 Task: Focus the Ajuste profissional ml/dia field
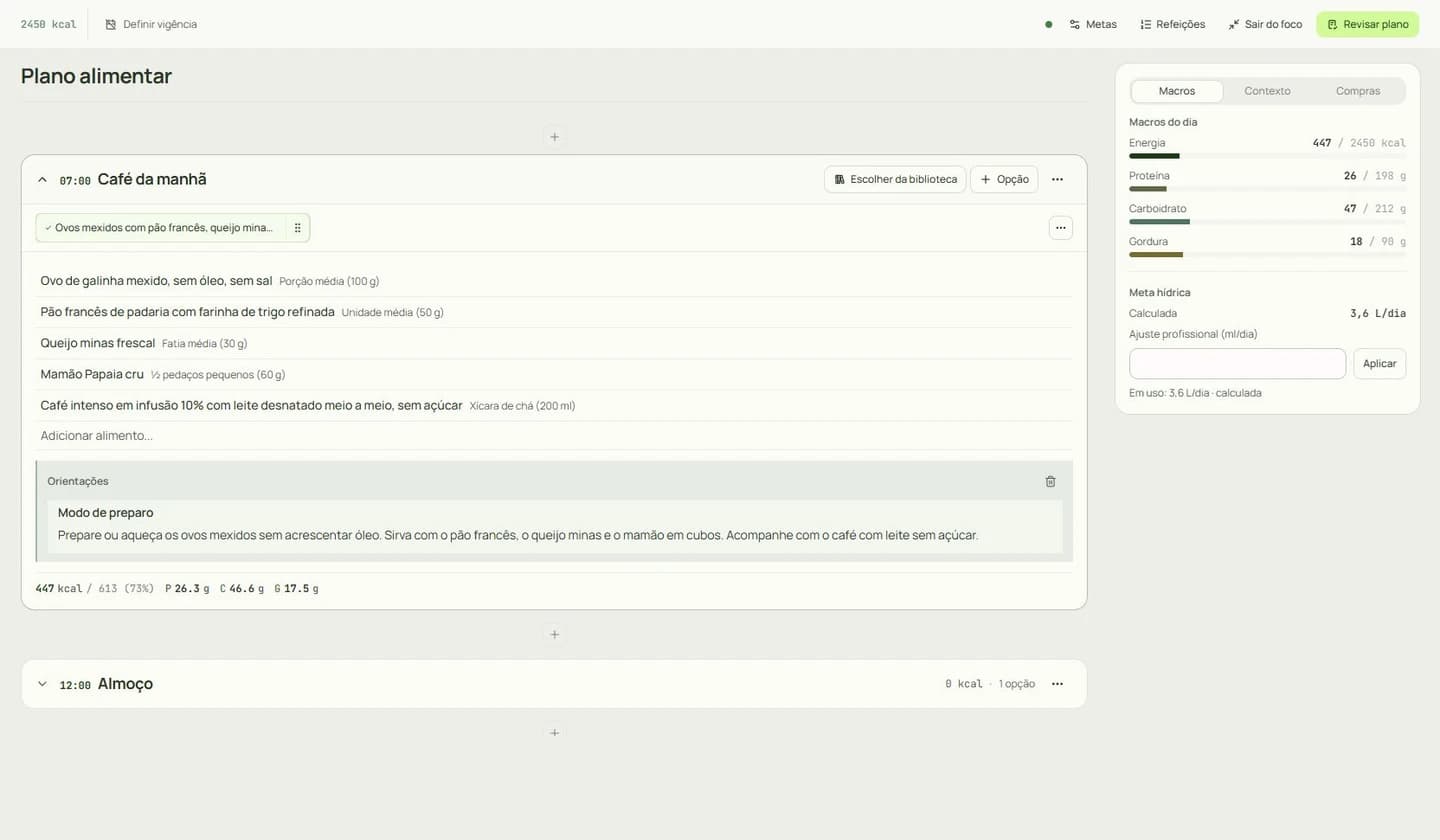click(1237, 364)
